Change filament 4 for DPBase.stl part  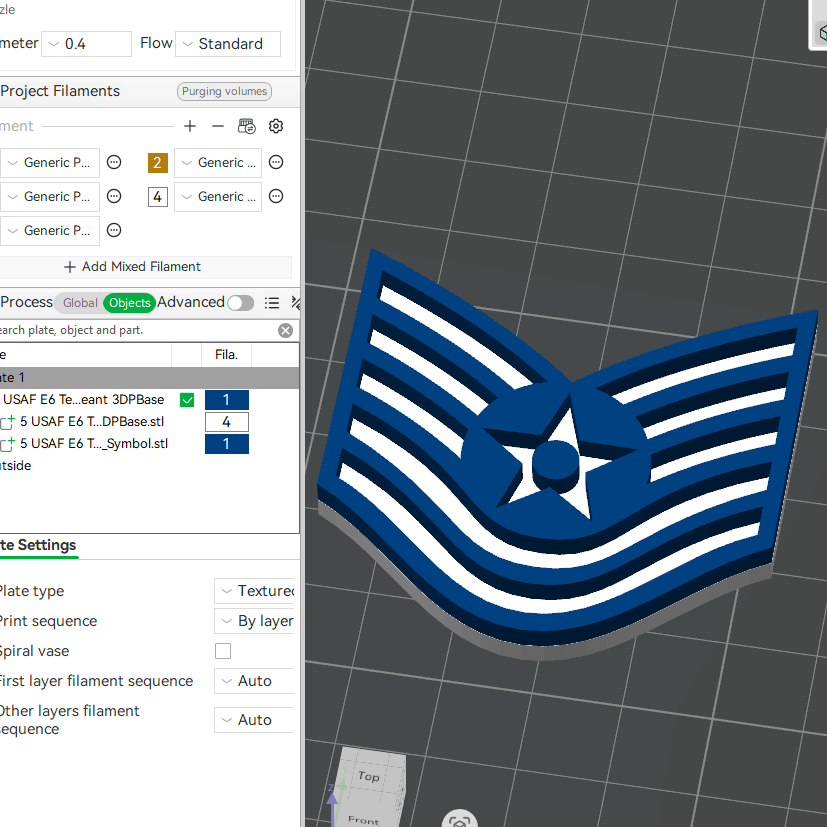pos(227,422)
